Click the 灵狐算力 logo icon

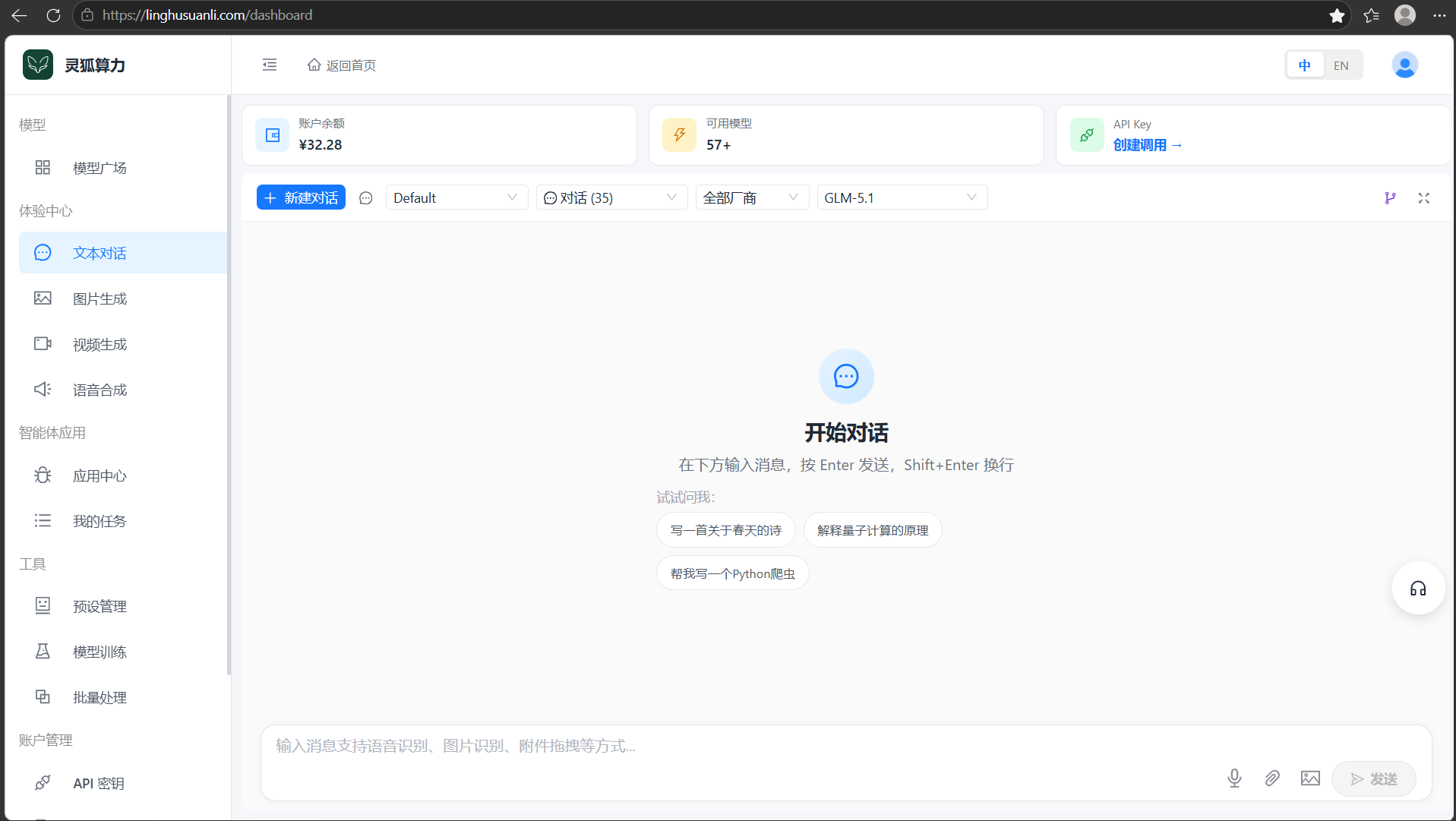pos(38,65)
